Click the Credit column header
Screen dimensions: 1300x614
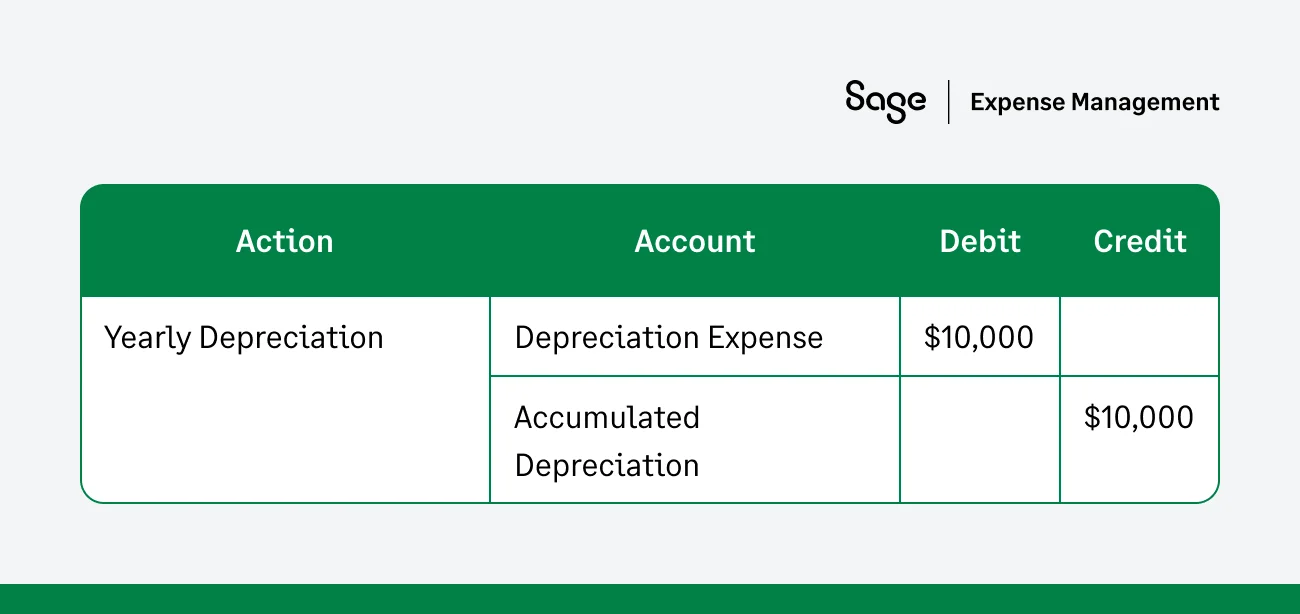tap(1140, 241)
